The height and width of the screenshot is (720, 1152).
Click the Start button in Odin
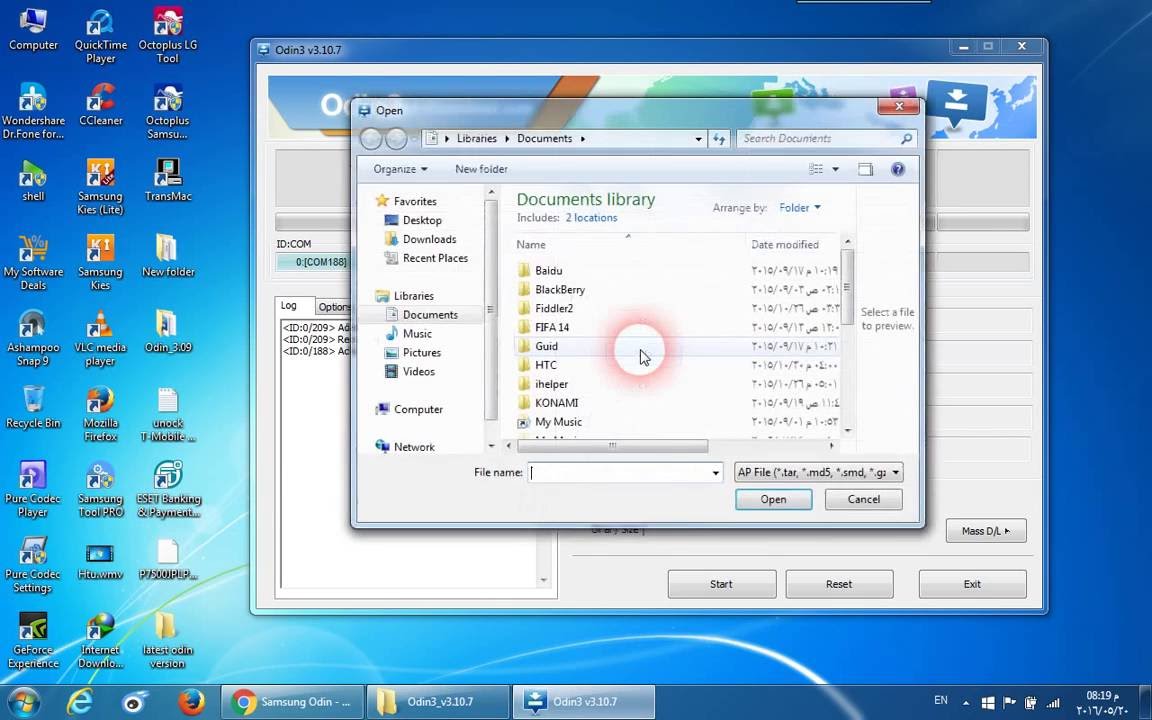click(721, 584)
